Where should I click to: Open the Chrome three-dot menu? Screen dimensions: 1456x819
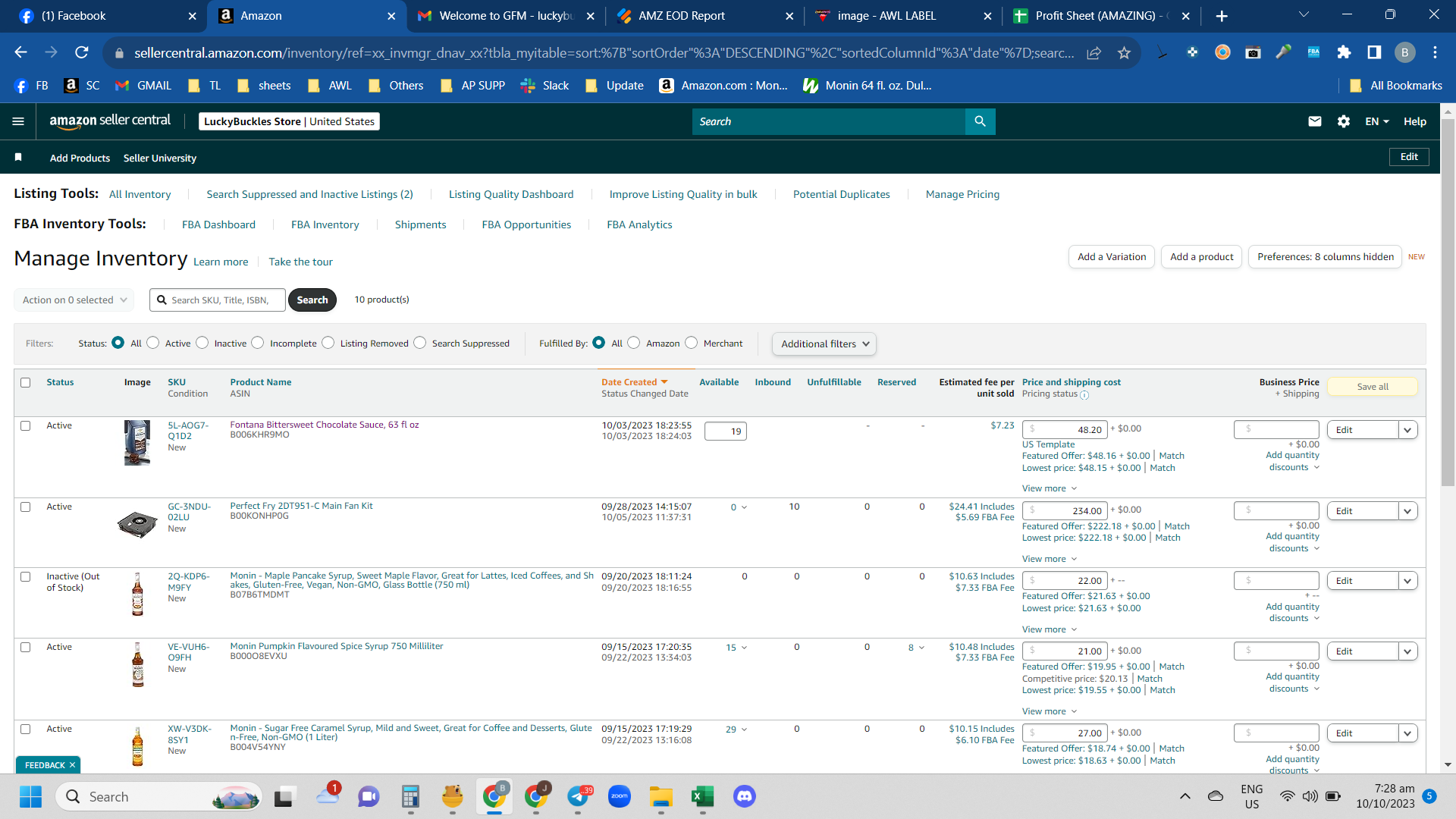(1435, 52)
